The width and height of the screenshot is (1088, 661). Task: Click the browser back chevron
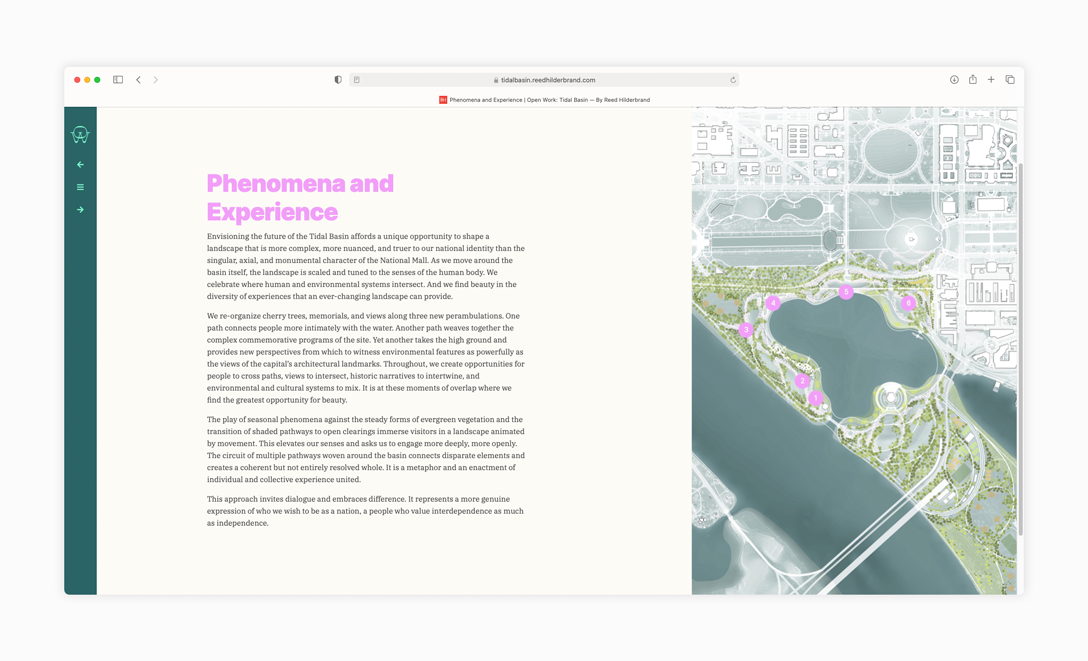point(139,79)
